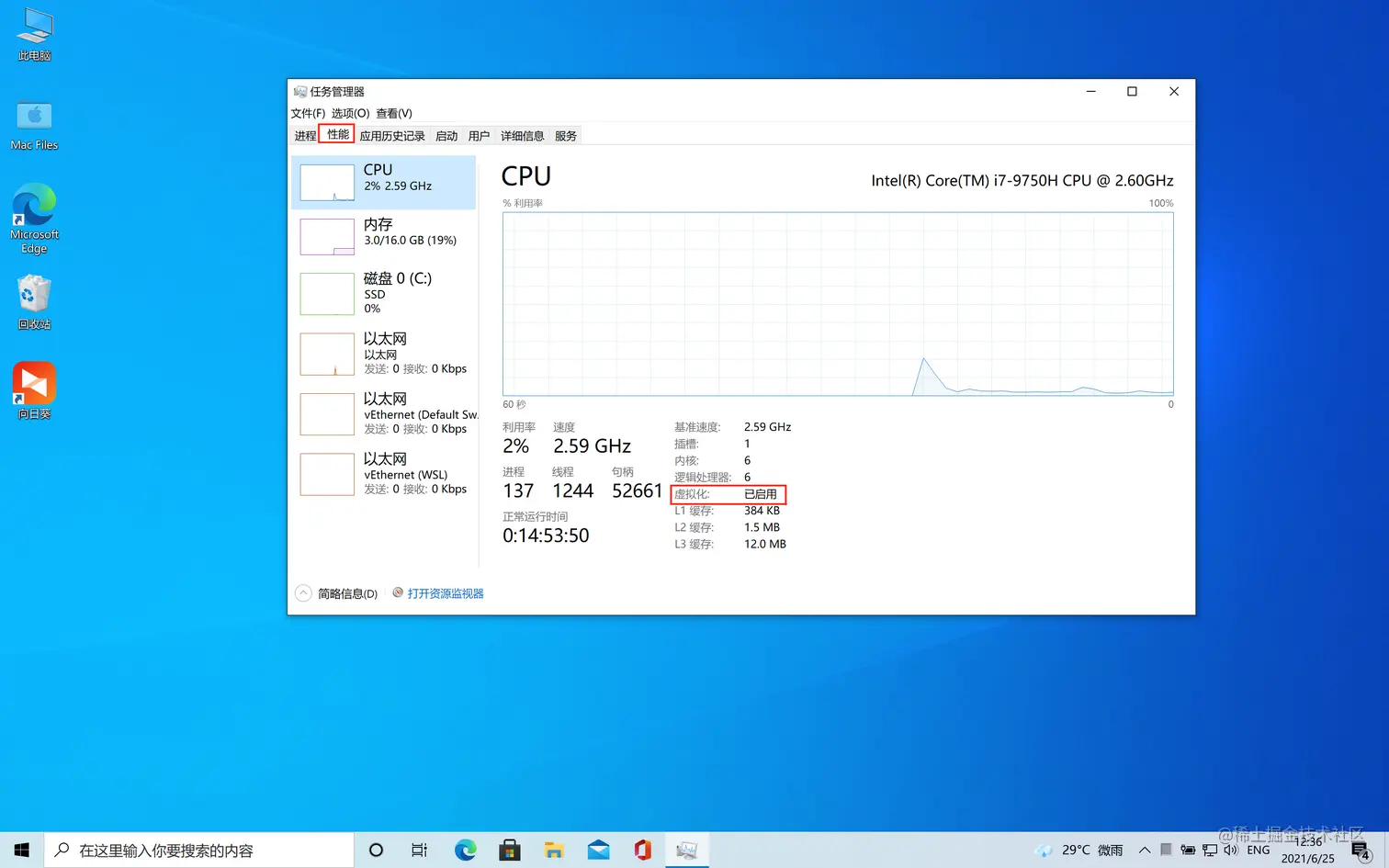Click the L3 缓存 12.0 MB value
The image size is (1389, 868).
pos(765,544)
